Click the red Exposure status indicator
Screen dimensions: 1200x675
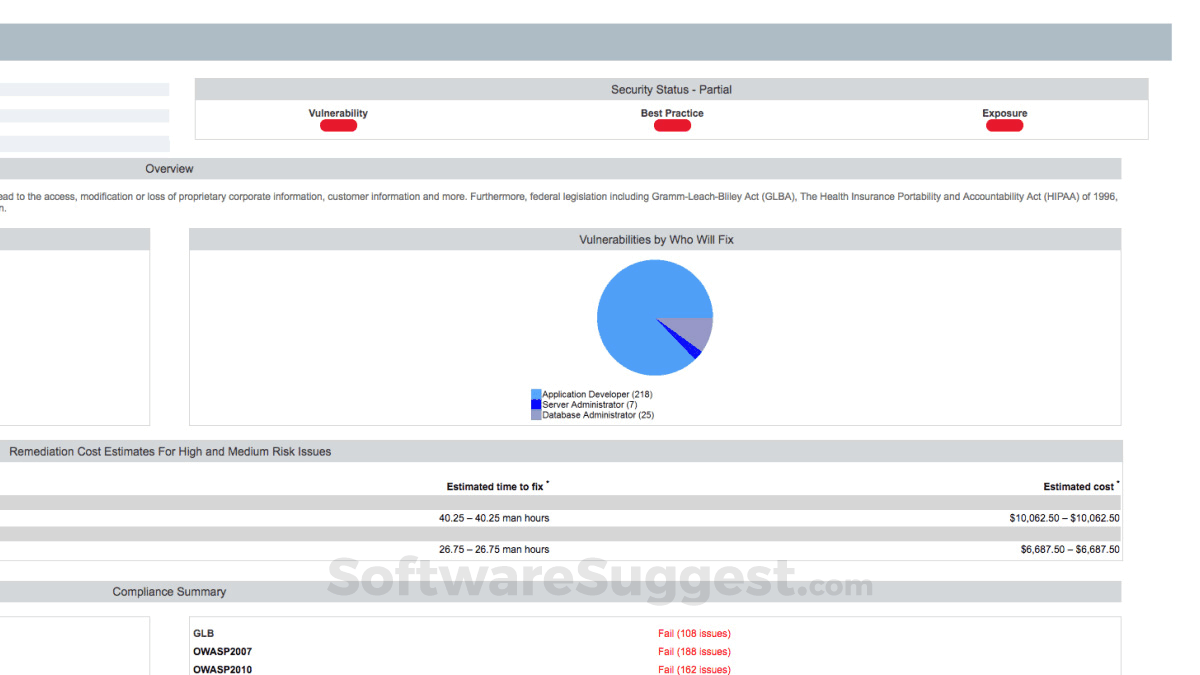click(1004, 124)
